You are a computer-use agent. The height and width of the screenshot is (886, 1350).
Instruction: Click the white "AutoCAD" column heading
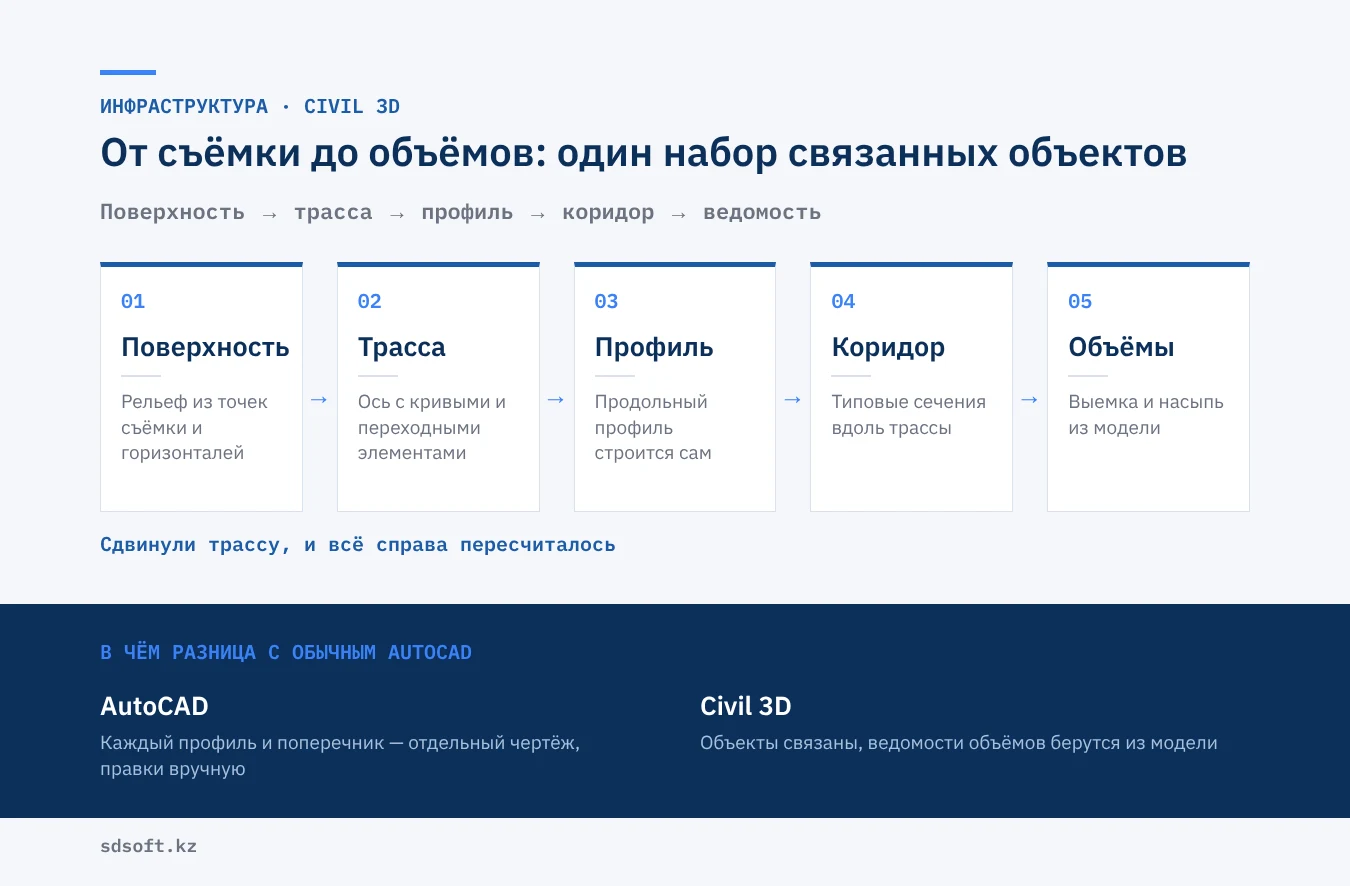coord(154,706)
